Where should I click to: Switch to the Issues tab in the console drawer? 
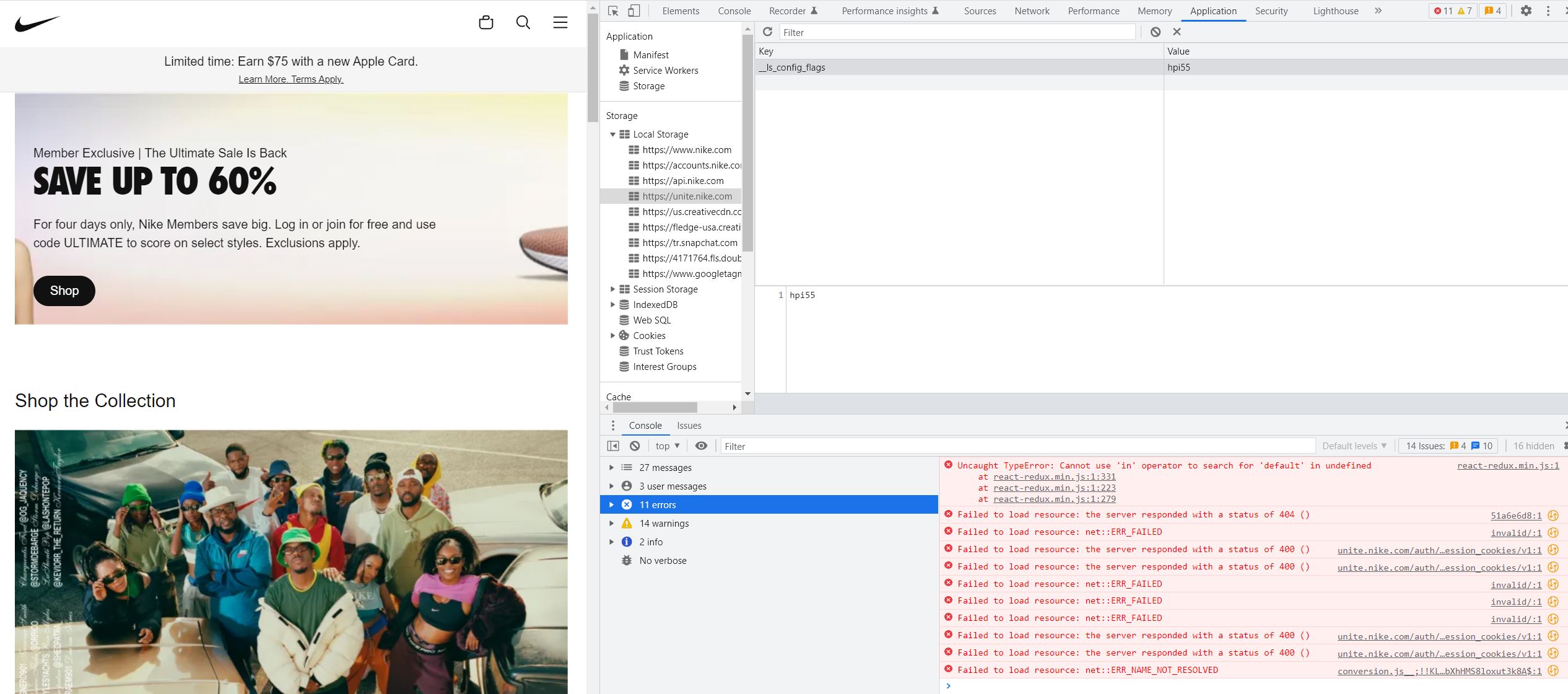[689, 426]
